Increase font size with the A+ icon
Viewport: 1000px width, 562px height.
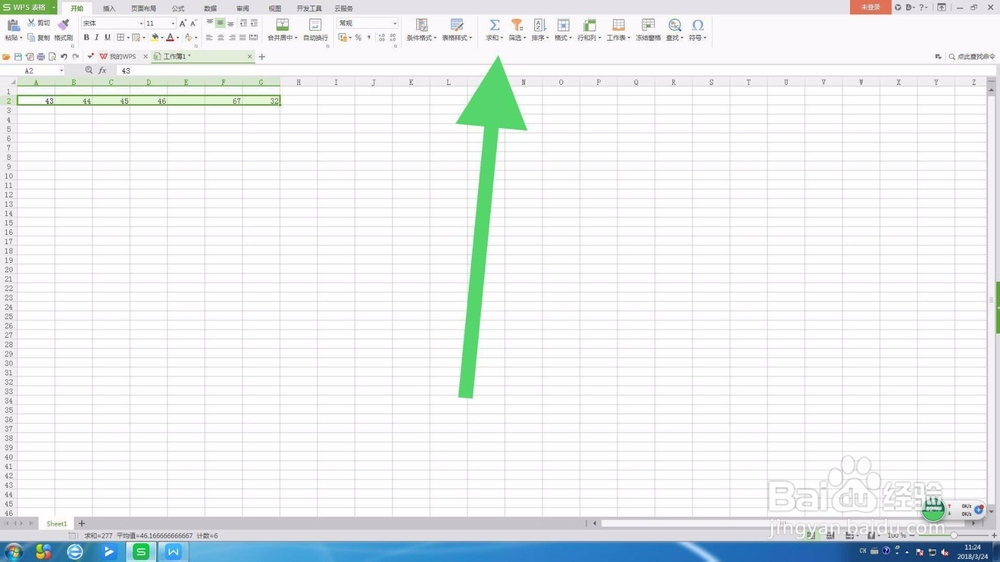[x=182, y=23]
